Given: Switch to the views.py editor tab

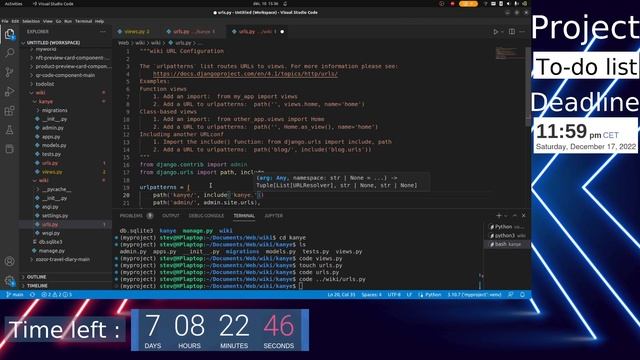Looking at the screenshot, I should click(136, 31).
